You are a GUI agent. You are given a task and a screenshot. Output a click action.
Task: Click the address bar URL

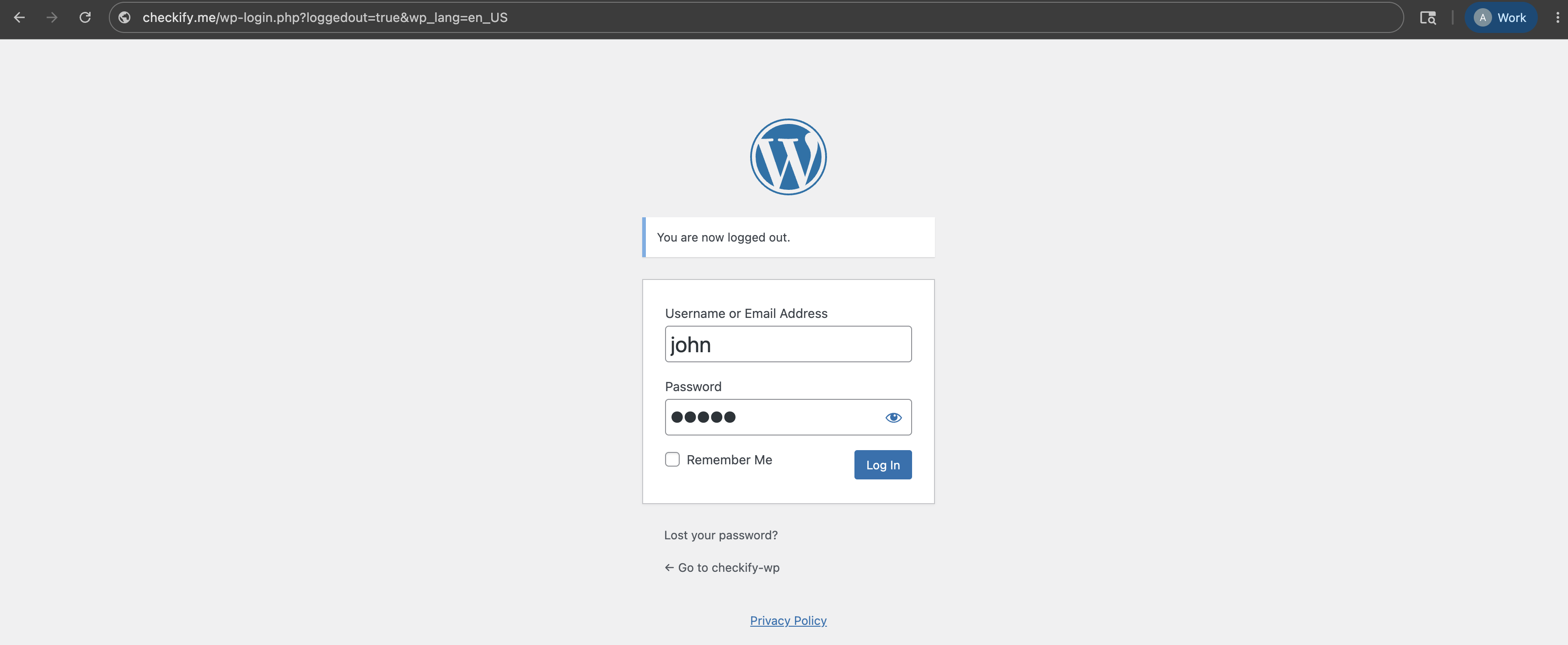324,18
